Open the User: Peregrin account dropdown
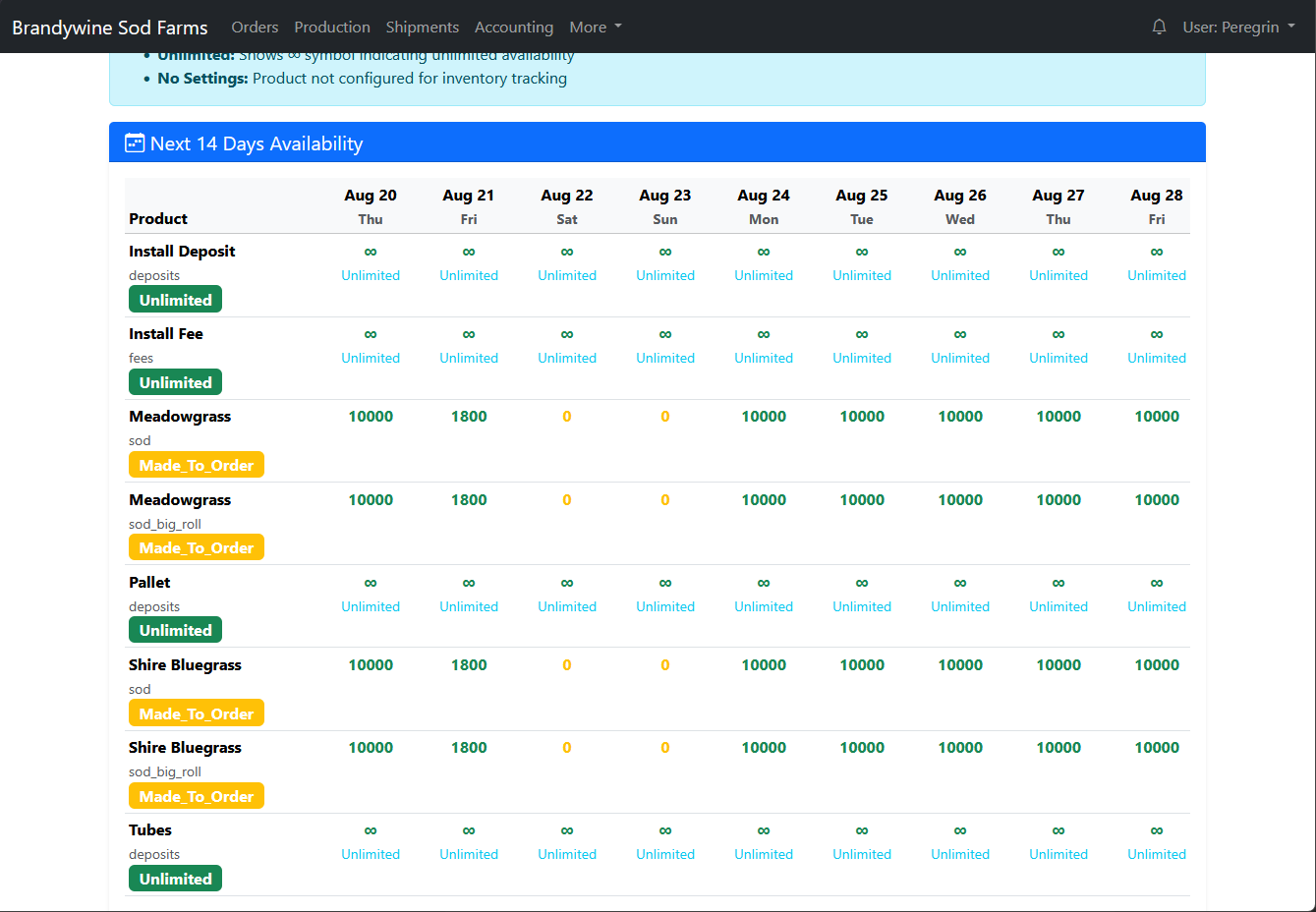The image size is (1316, 912). pyautogui.click(x=1238, y=27)
